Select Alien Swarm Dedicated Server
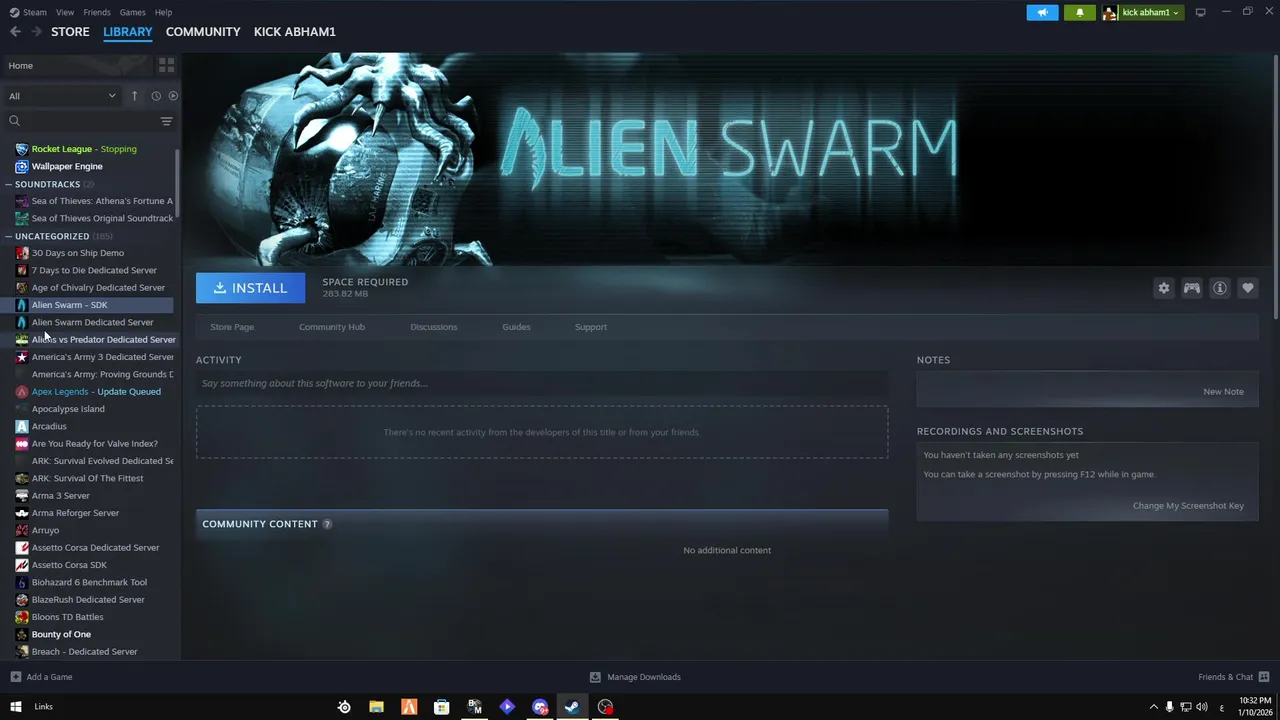 click(x=92, y=322)
